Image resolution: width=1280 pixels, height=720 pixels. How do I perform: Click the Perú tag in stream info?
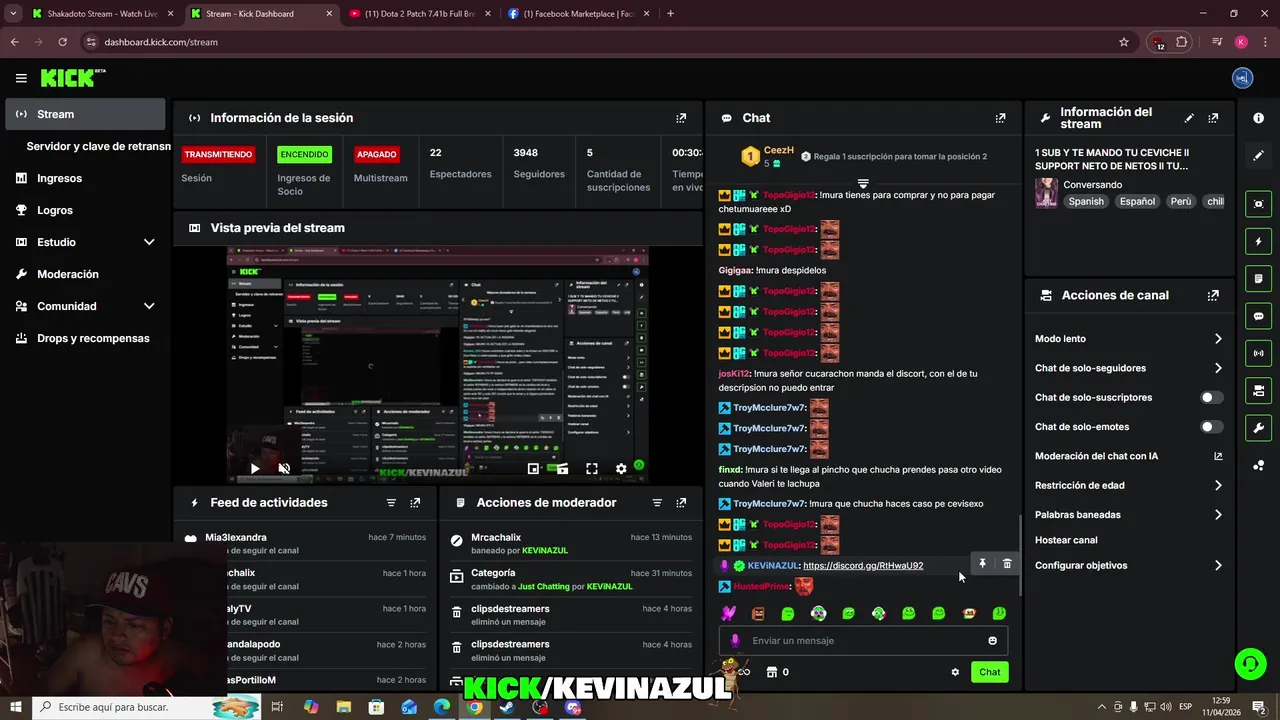pos(1181,201)
